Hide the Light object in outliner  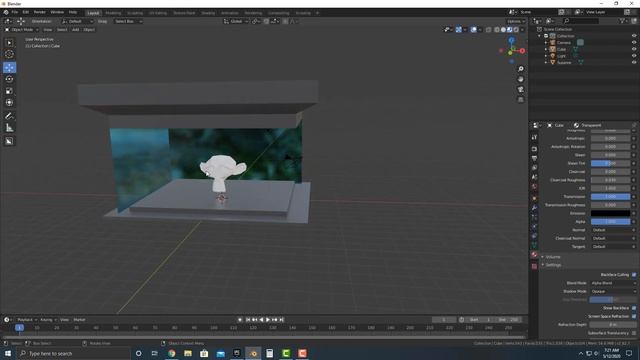click(634, 56)
